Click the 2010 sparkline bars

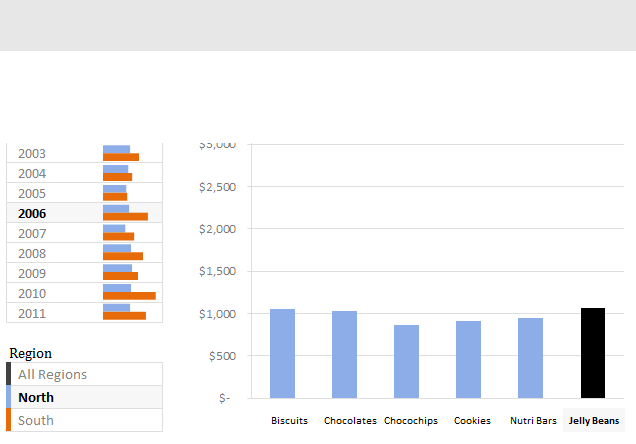click(x=129, y=293)
